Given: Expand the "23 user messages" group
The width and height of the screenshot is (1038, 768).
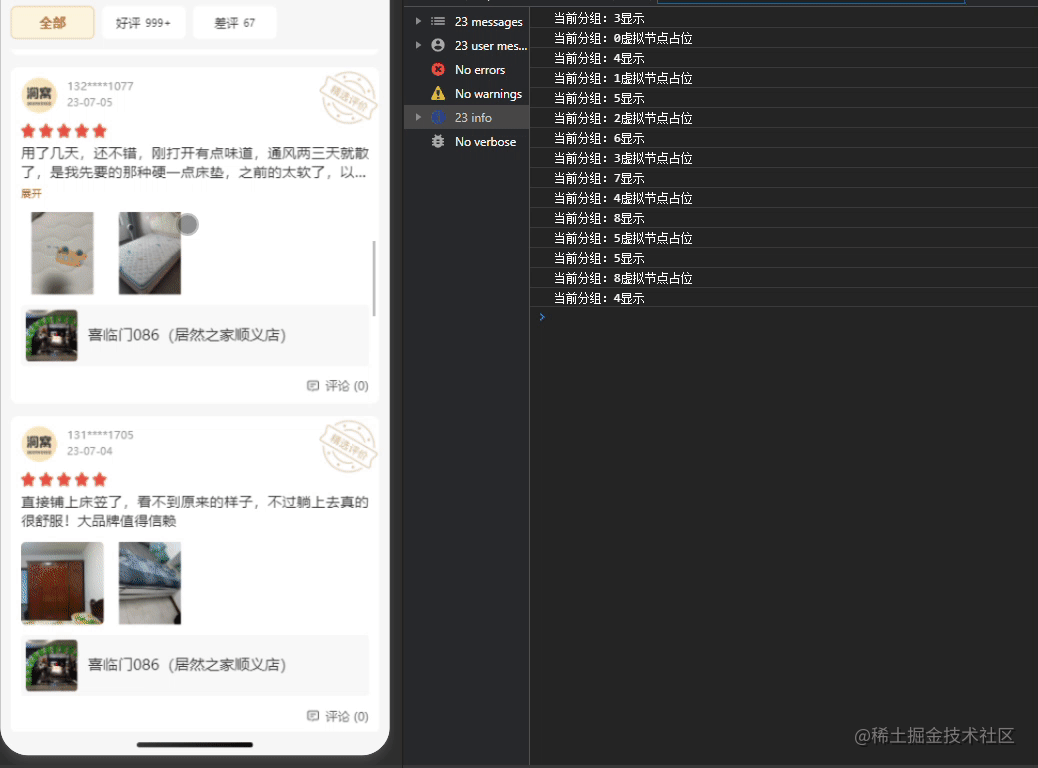Looking at the screenshot, I should point(418,45).
